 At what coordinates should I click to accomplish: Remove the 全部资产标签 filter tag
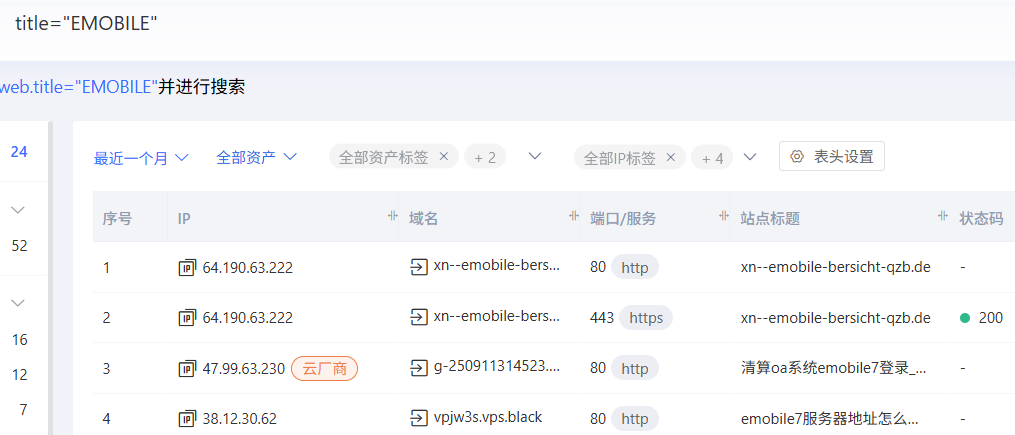pos(444,157)
